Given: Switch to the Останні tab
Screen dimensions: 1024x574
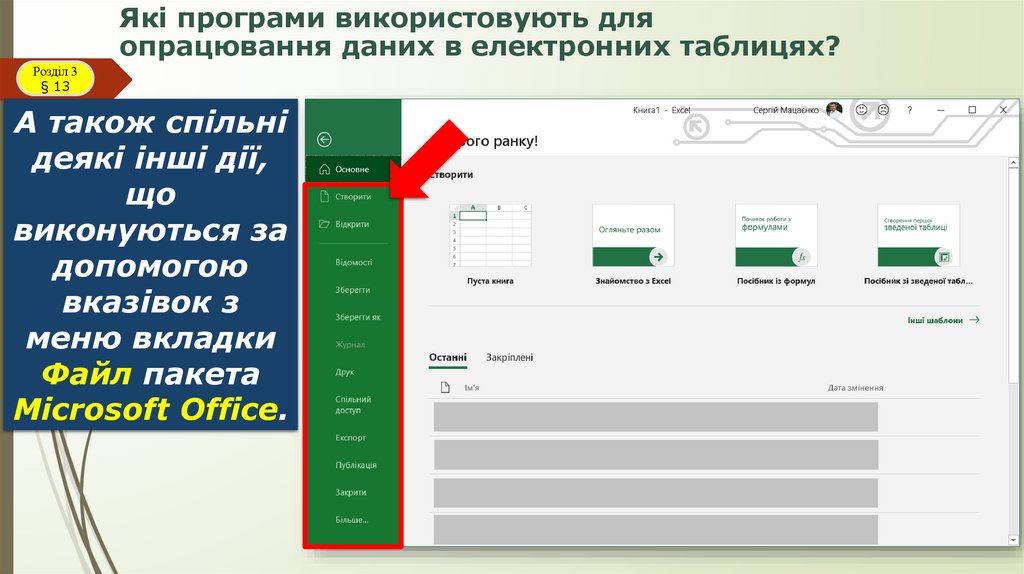Looking at the screenshot, I should coord(448,358).
